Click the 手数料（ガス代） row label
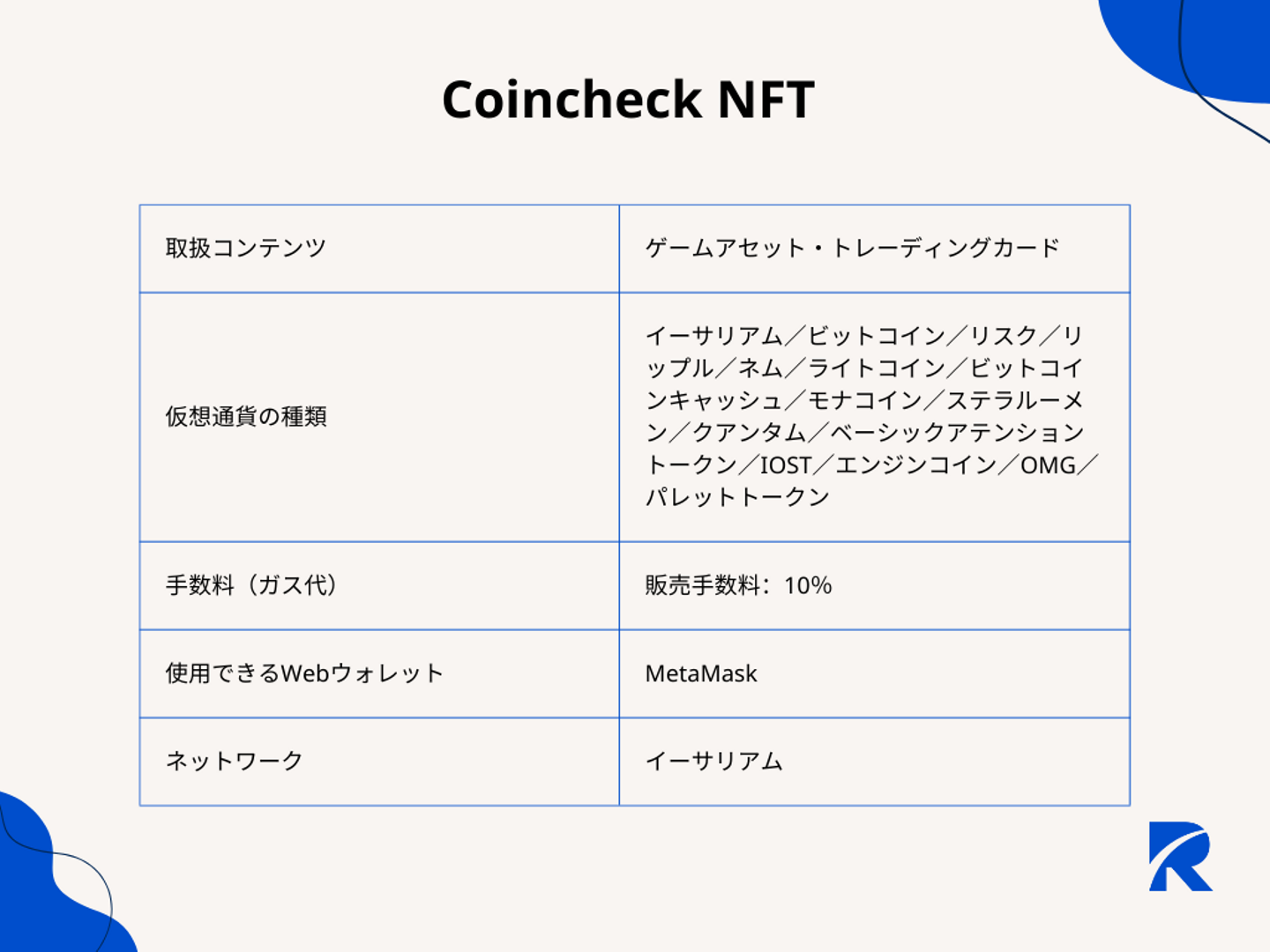Screen dimensions: 1270x952 (x=252, y=585)
